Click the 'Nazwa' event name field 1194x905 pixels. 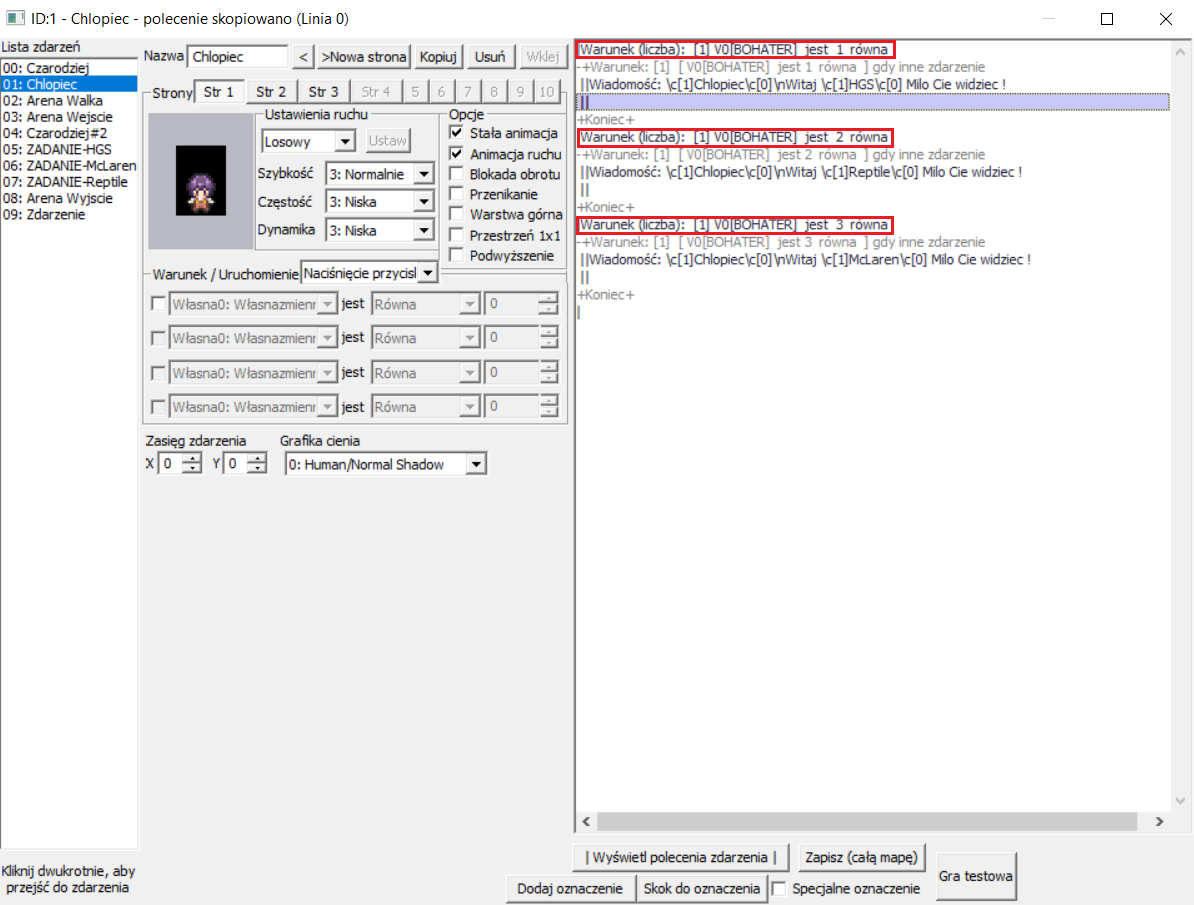pos(238,57)
